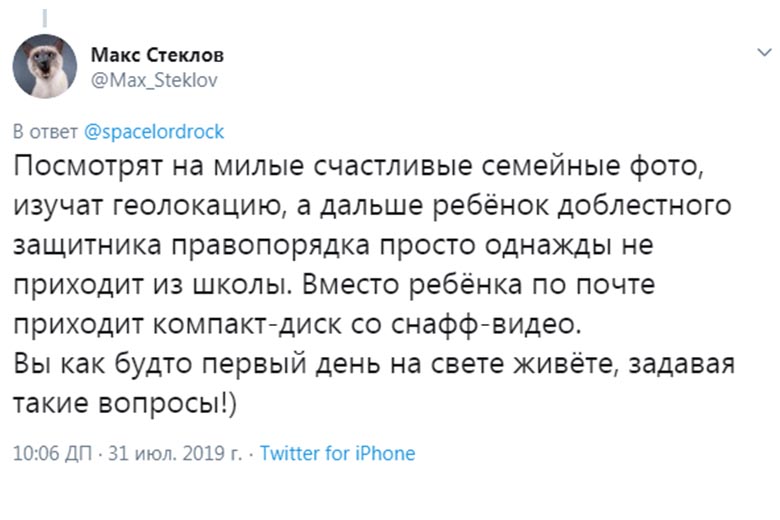Open the Siamese cat profile avatar

point(45,66)
